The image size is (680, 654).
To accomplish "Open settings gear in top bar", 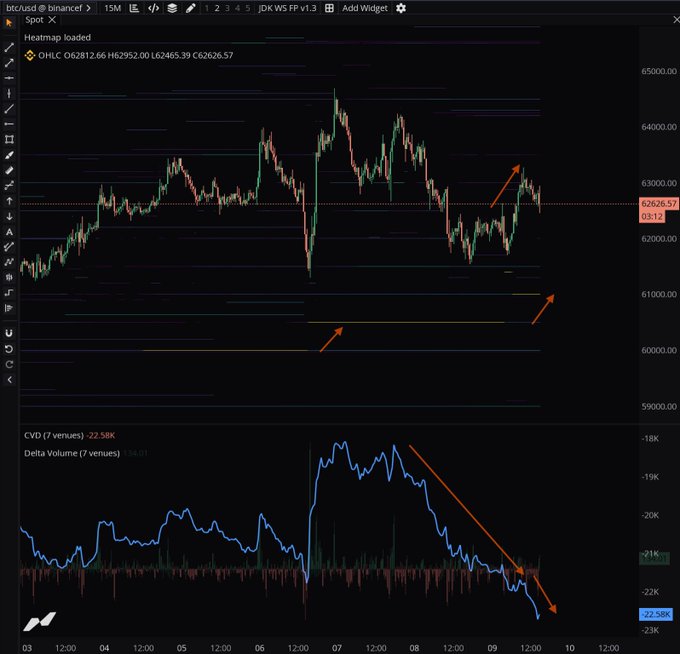I will [x=401, y=8].
